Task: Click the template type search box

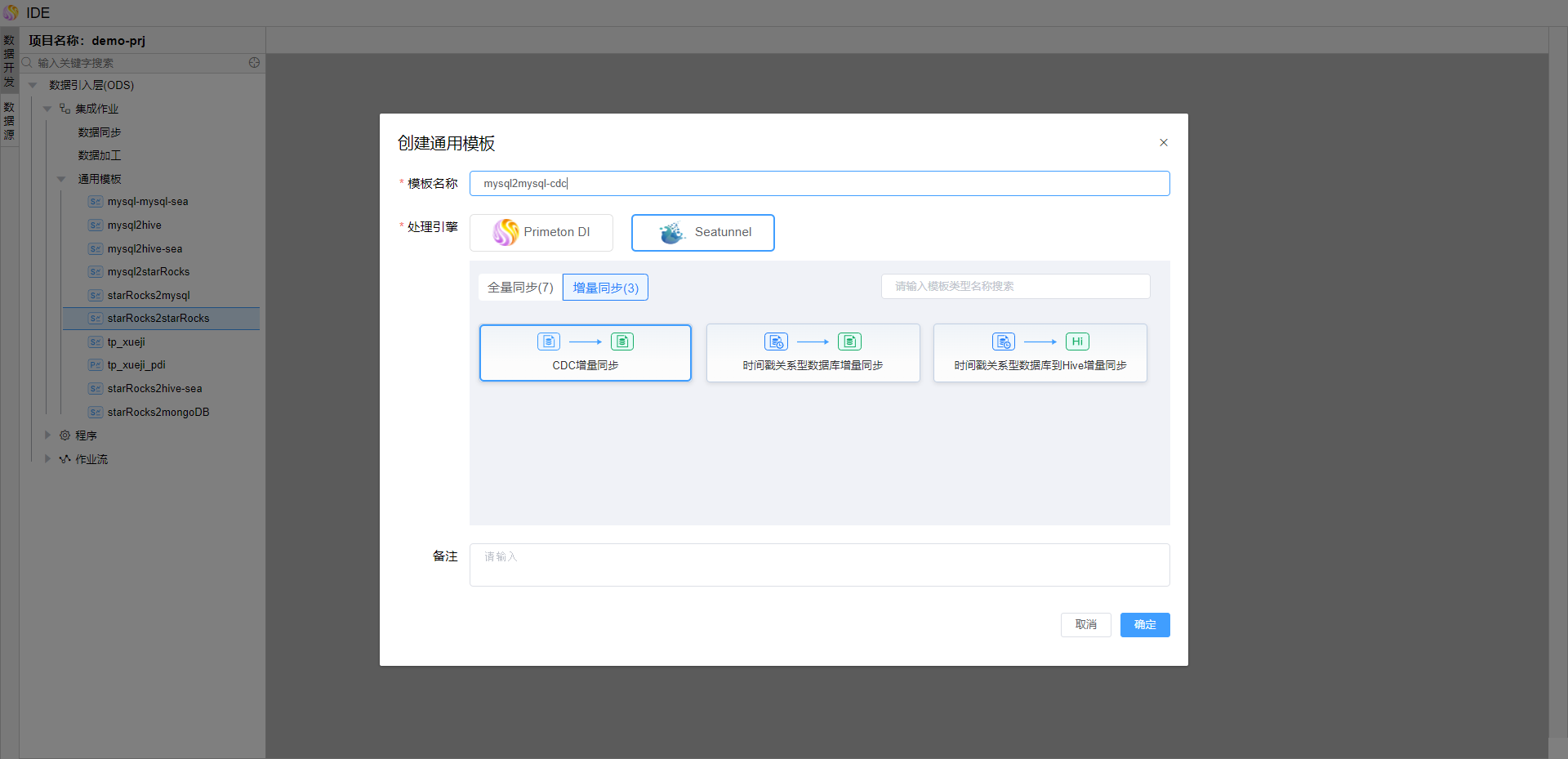Action: (1015, 287)
